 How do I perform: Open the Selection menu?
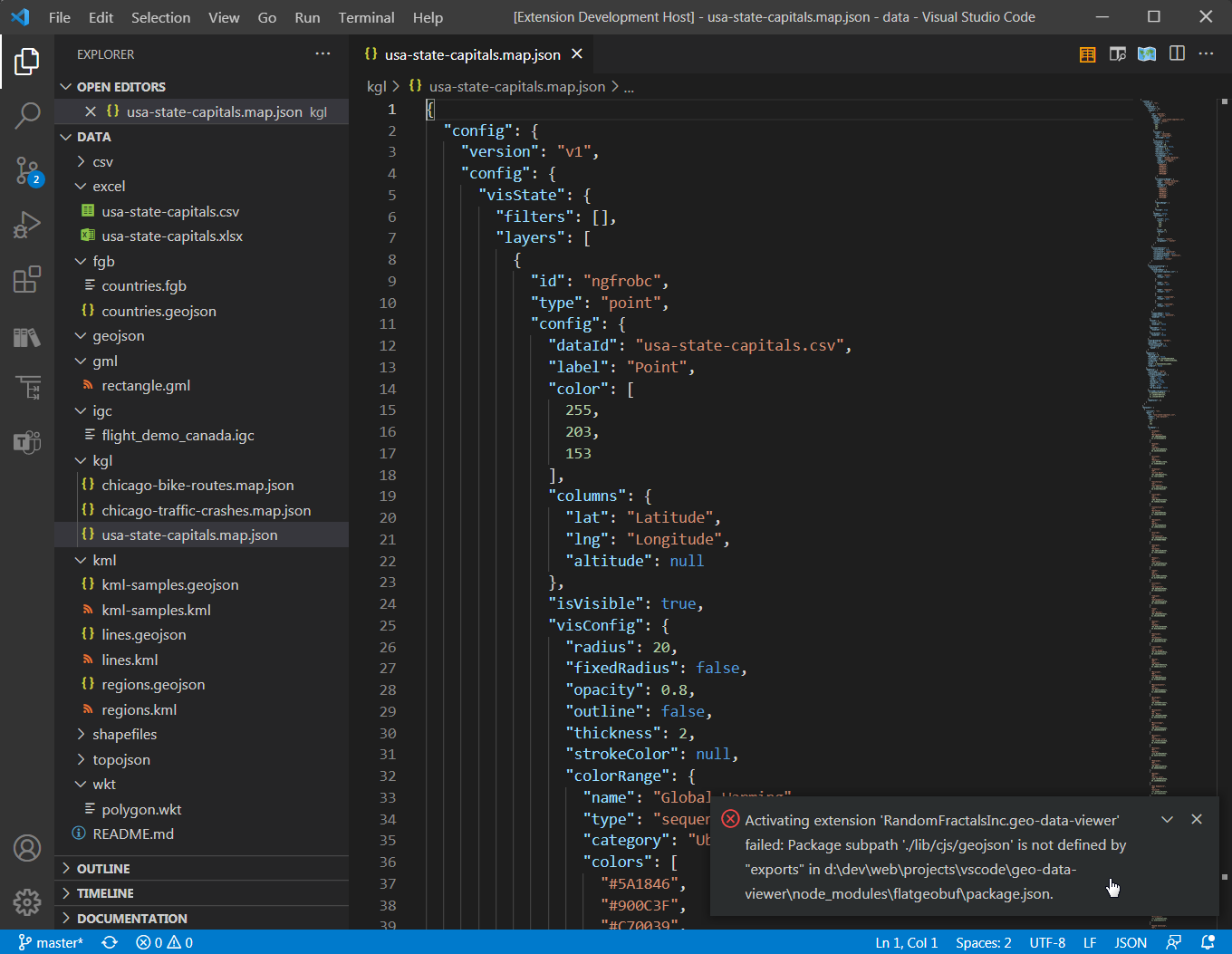click(x=161, y=17)
